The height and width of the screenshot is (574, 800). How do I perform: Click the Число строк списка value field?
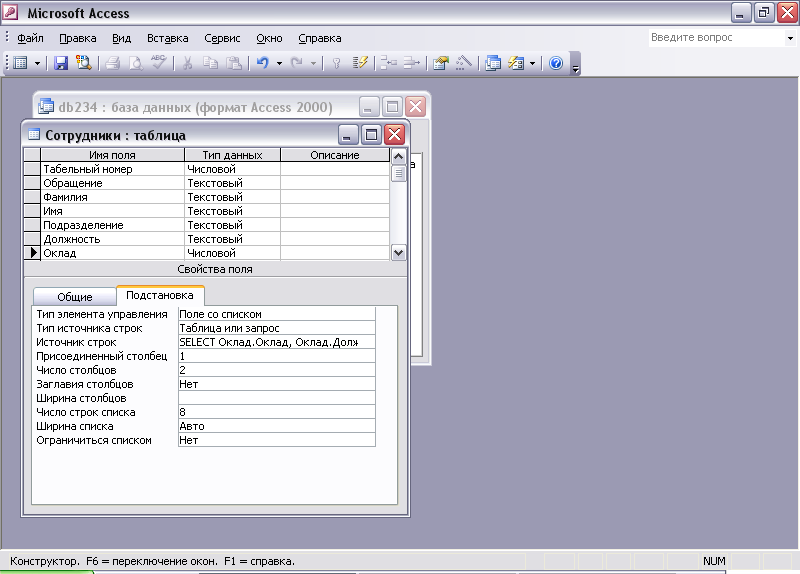pos(277,412)
